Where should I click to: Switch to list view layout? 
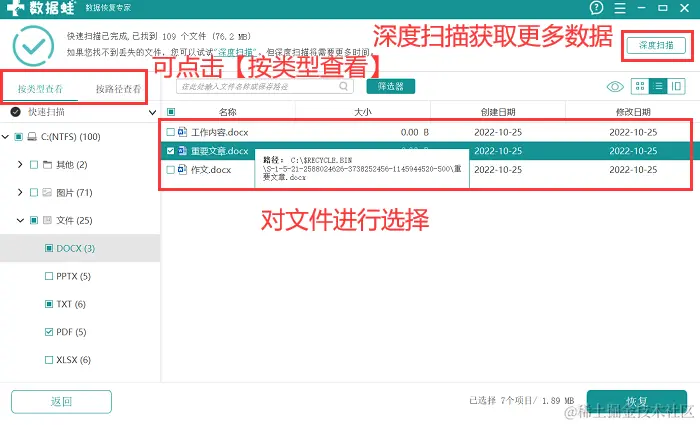(658, 86)
